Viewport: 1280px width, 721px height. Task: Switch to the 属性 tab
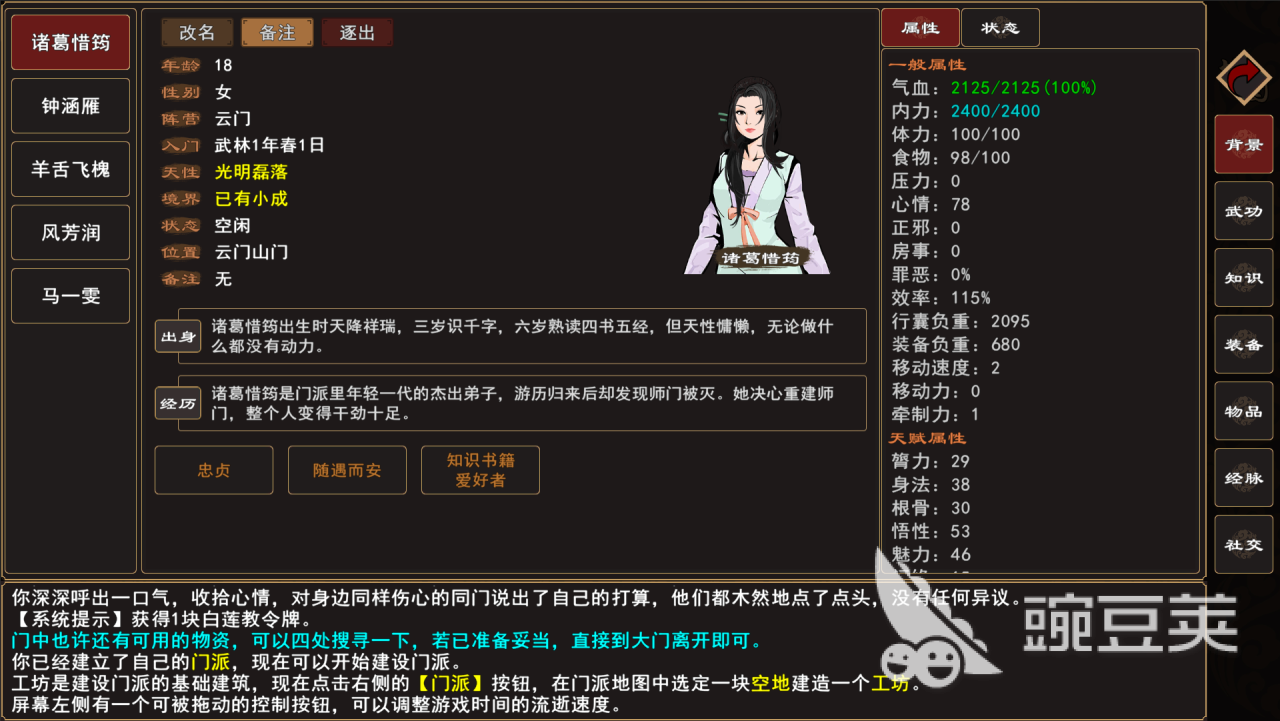point(920,28)
